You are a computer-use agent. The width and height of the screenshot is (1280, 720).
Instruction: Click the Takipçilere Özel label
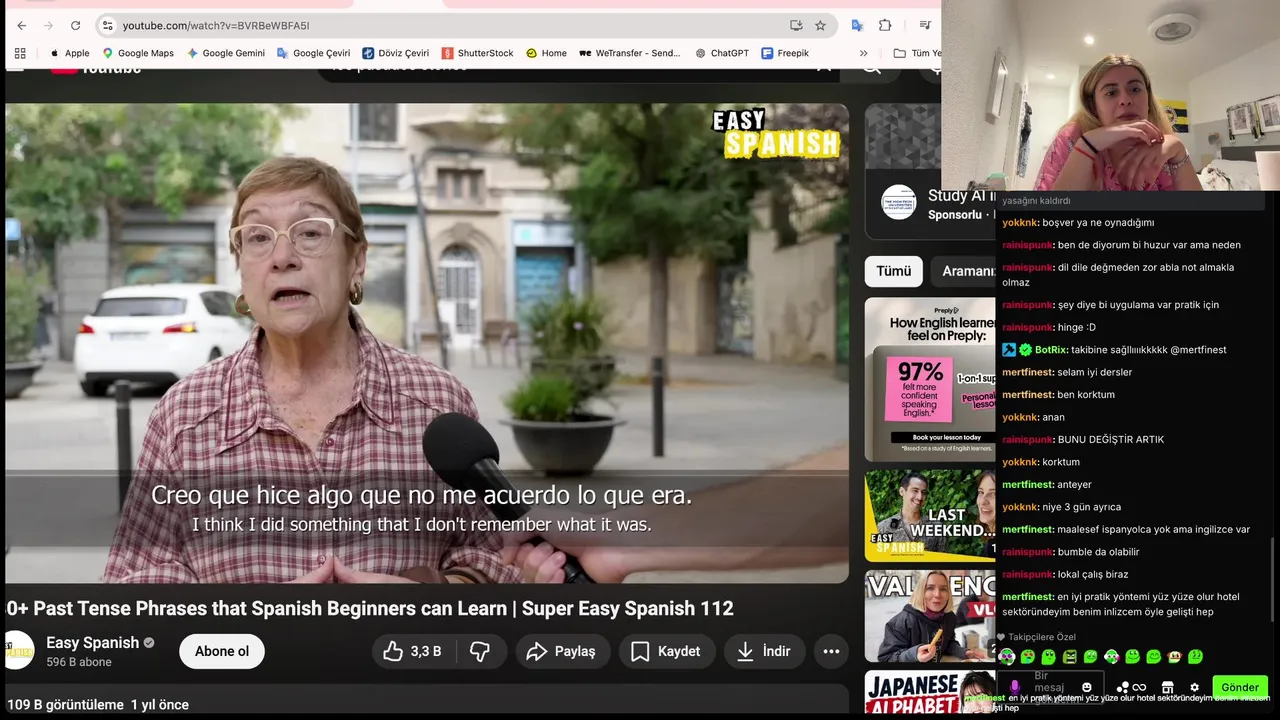(x=1042, y=637)
